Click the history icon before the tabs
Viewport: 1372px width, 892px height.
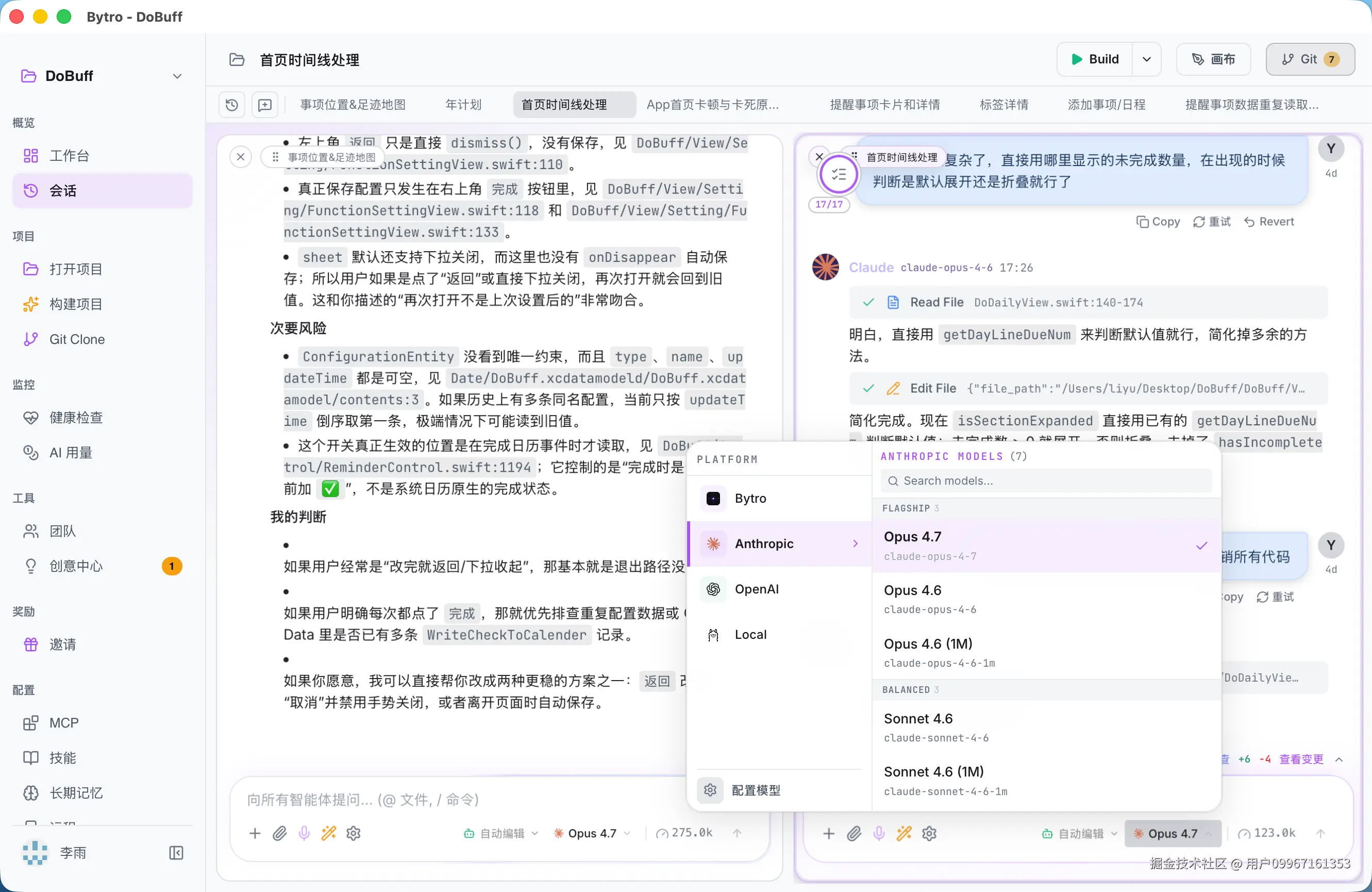pos(232,105)
